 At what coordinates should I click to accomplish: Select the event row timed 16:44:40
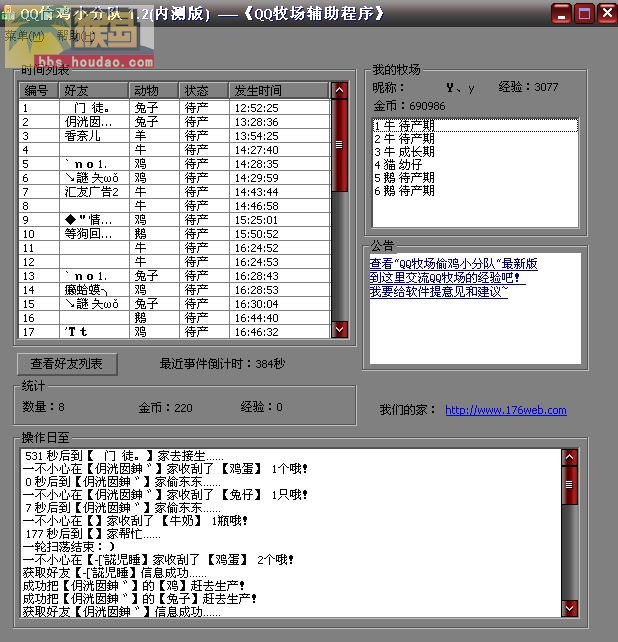(x=174, y=318)
